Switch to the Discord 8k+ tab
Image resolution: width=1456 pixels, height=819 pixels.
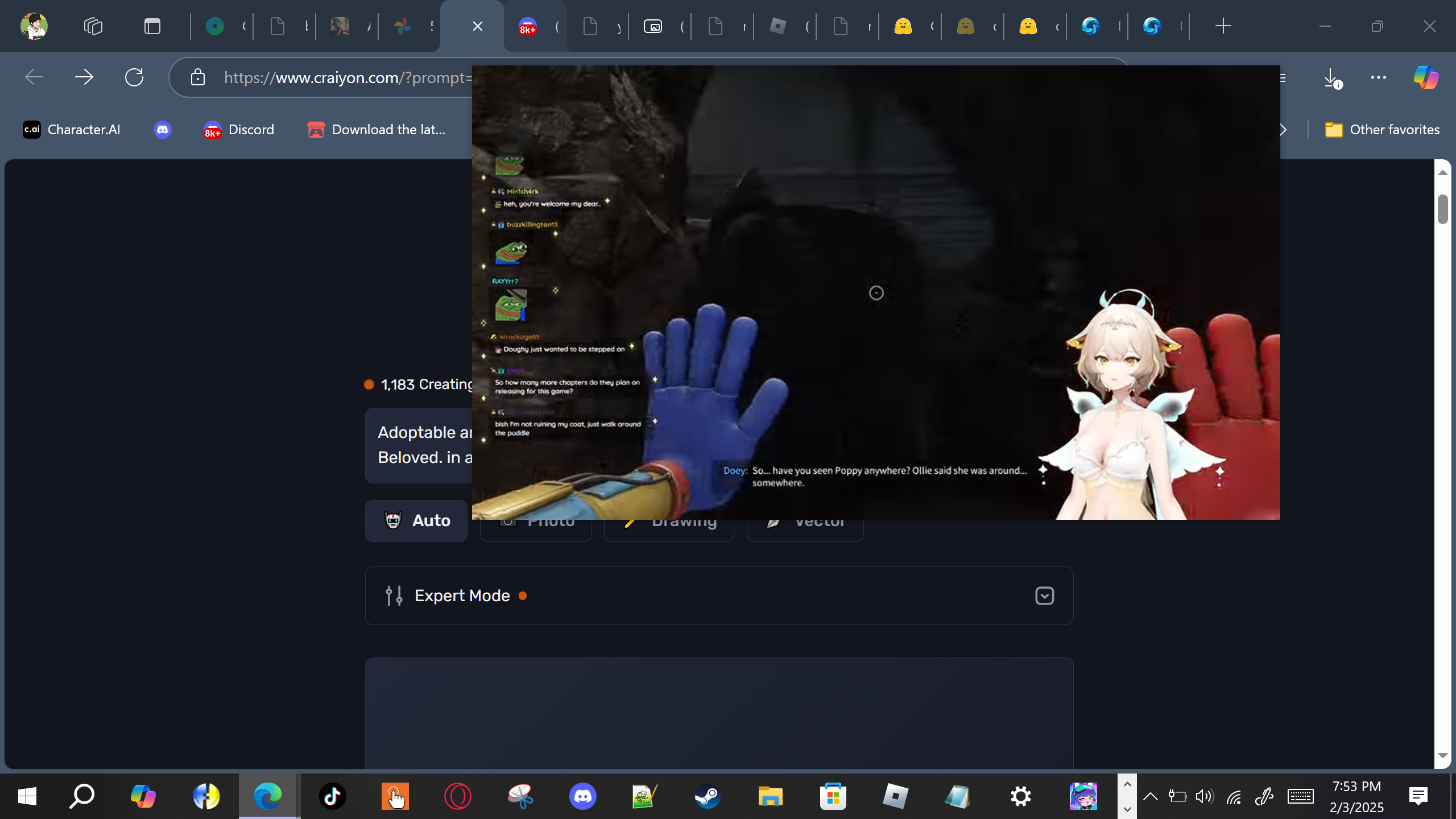click(x=528, y=26)
